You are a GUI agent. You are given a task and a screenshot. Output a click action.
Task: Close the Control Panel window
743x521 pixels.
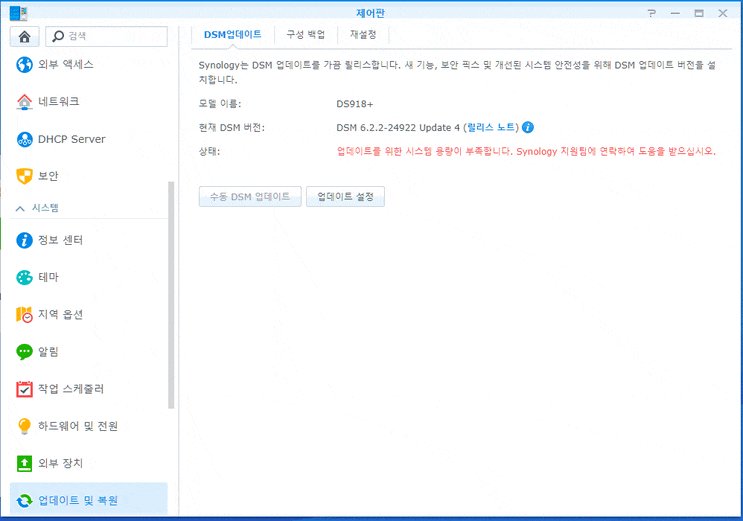(x=723, y=13)
